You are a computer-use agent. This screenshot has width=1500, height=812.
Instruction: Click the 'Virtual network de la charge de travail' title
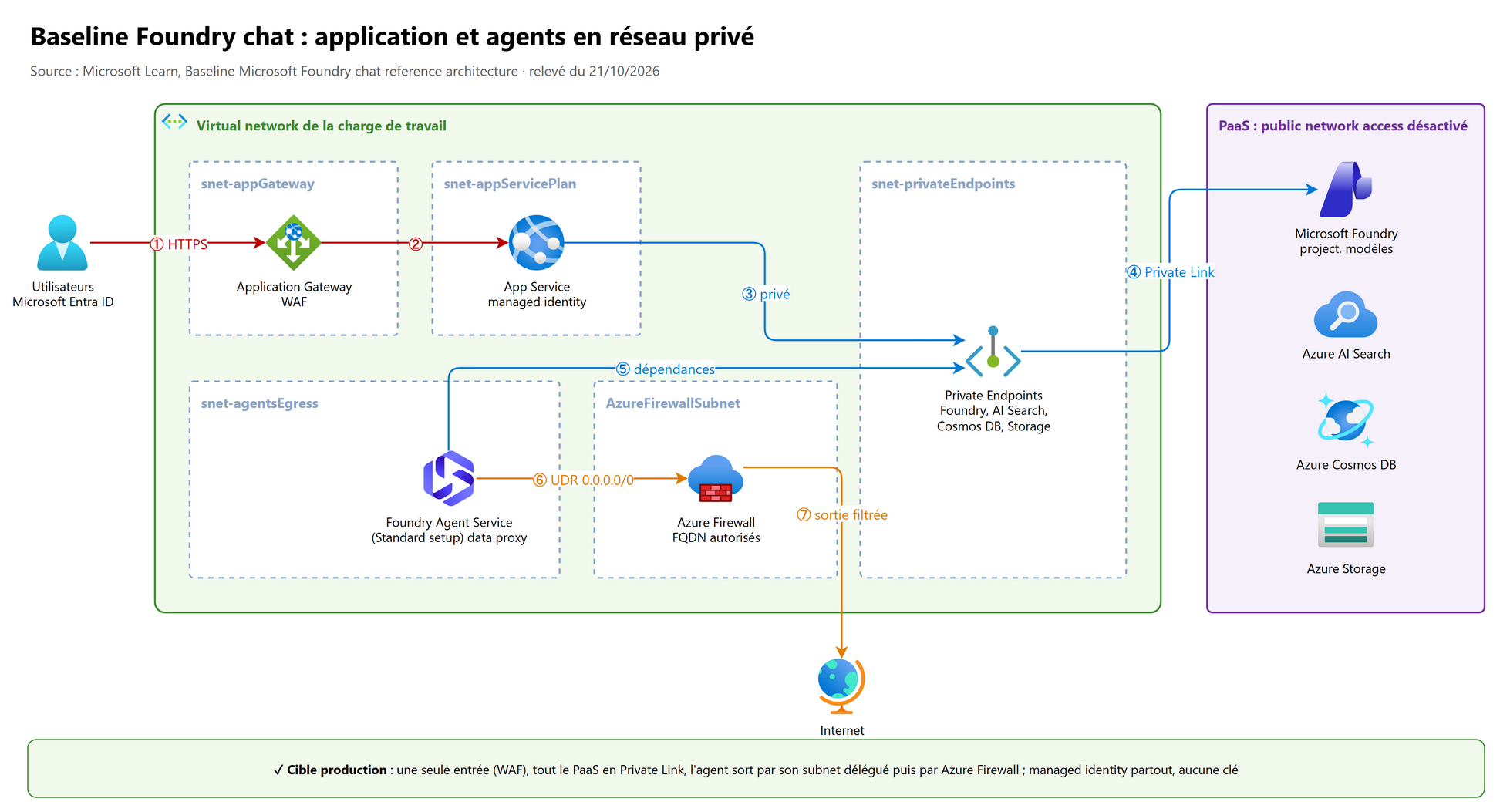(321, 126)
